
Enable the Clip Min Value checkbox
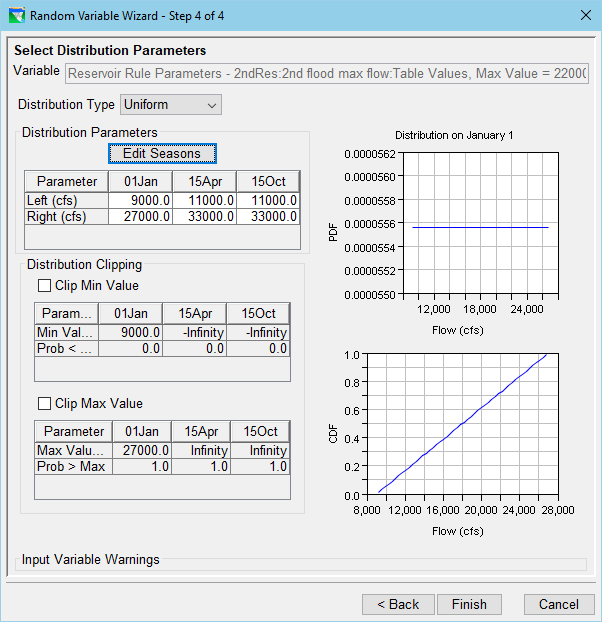tap(44, 285)
